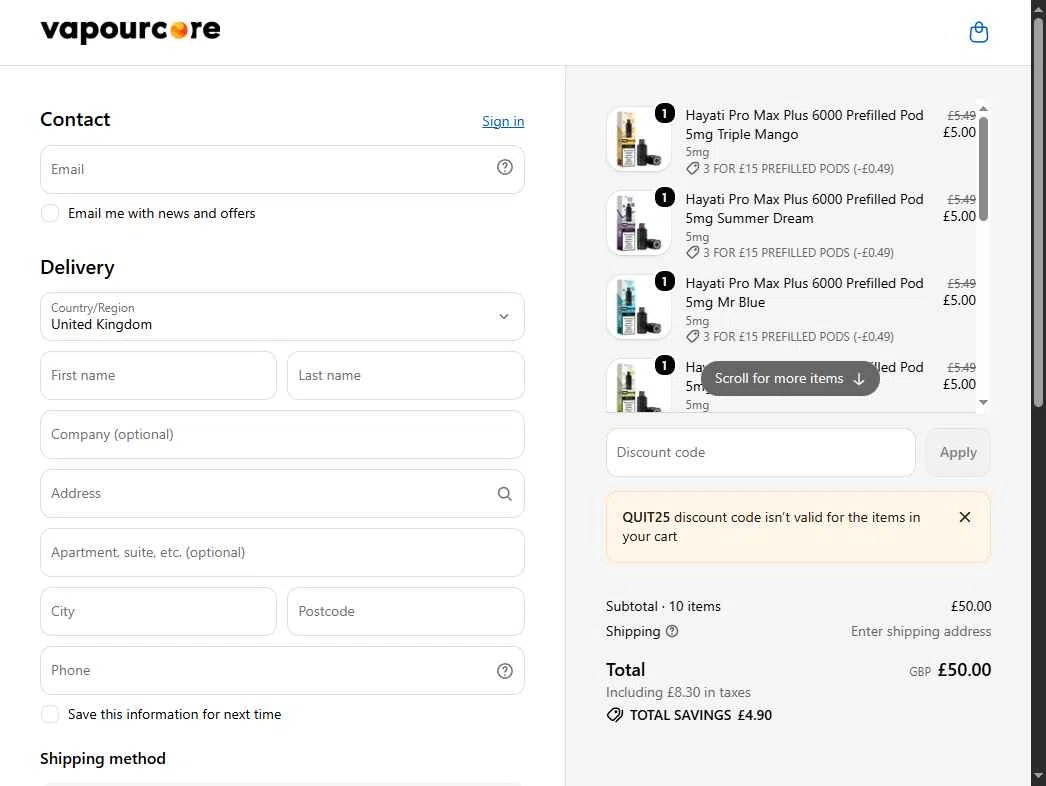
Task: Click the £50.00 total amount
Action: point(964,670)
